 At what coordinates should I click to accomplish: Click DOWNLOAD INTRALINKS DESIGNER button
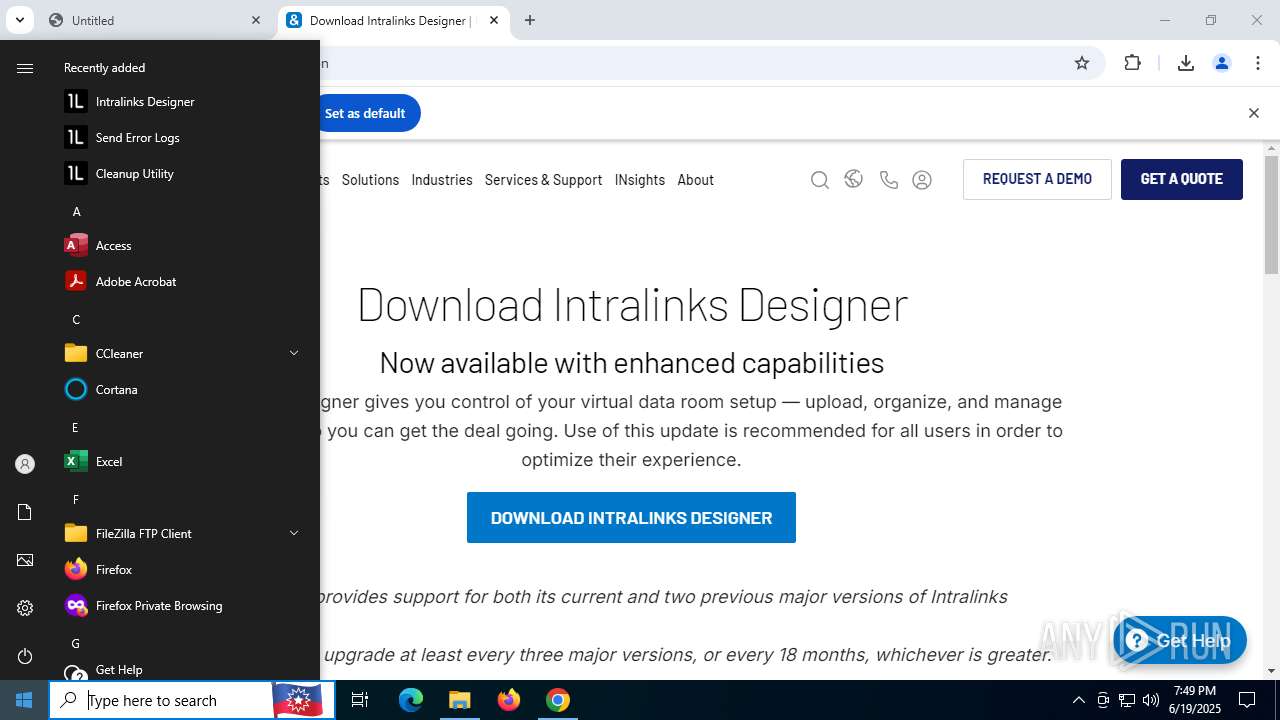631,518
